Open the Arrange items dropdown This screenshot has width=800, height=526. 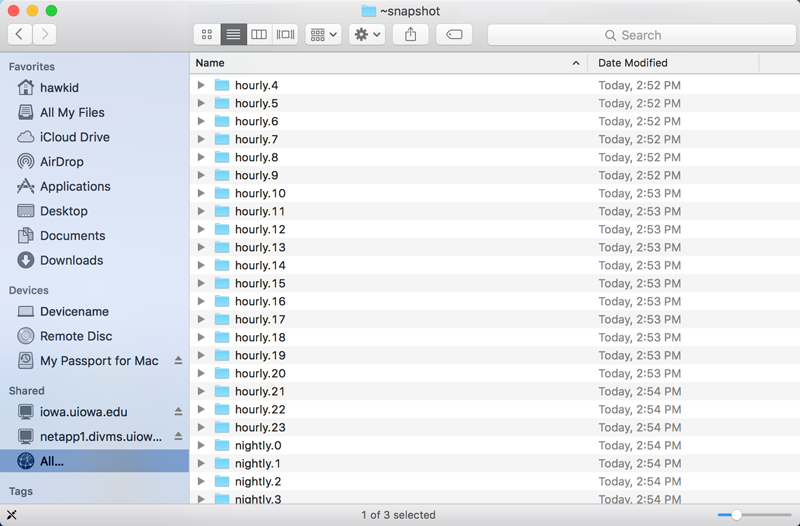point(324,34)
